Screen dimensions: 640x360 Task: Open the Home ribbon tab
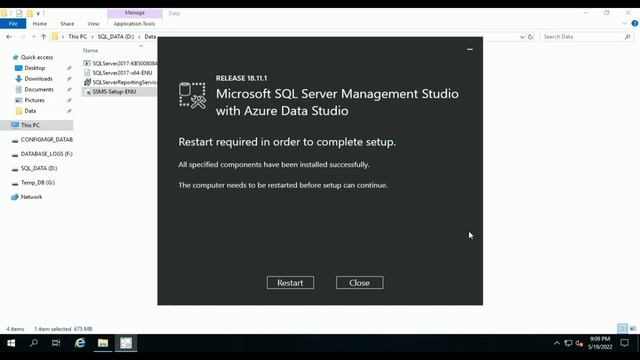tap(40, 24)
